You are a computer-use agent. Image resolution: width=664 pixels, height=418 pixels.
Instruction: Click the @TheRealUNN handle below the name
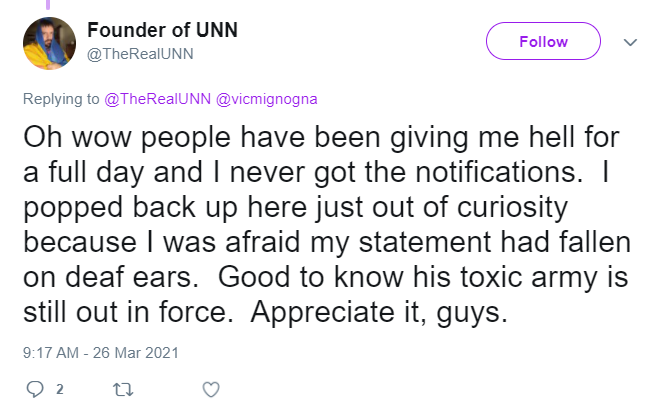coord(140,54)
